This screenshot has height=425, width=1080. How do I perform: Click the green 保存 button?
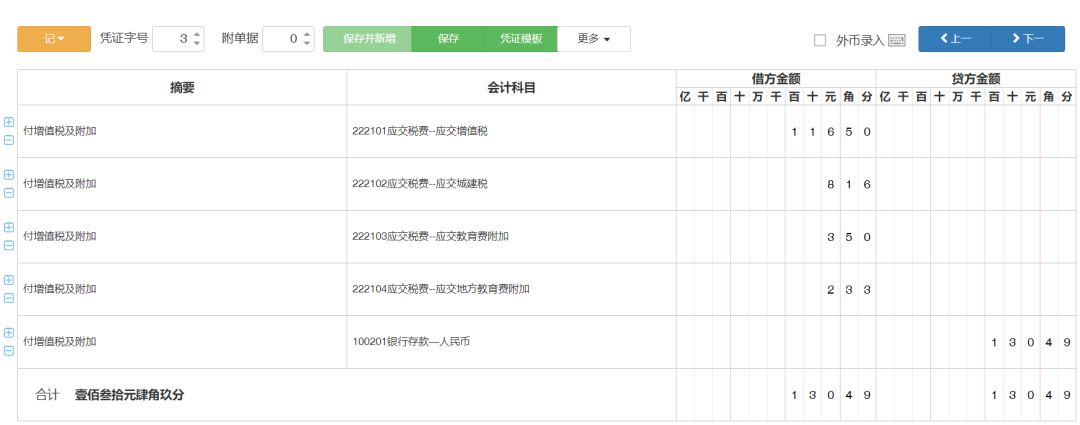click(448, 39)
